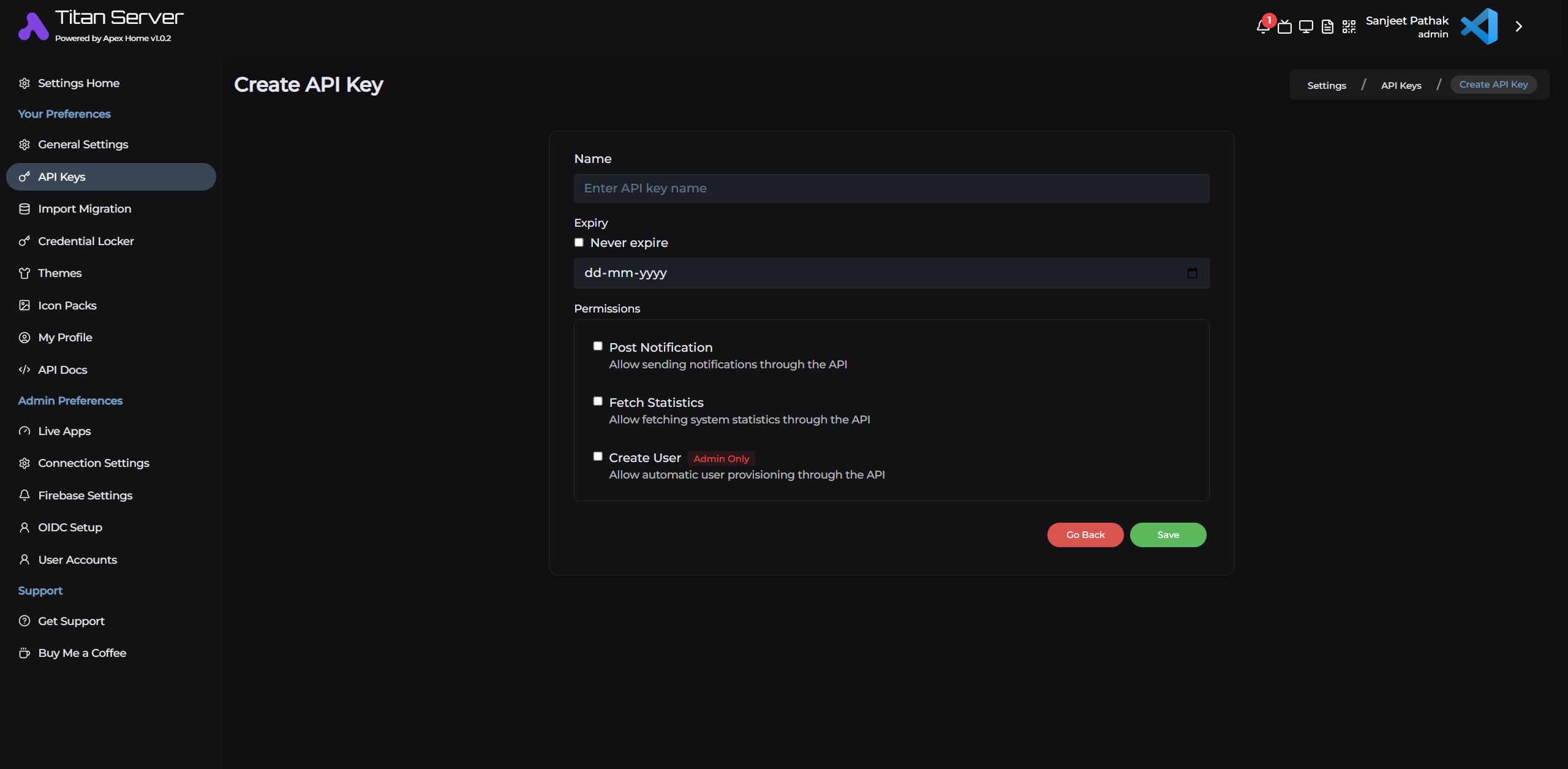This screenshot has height=769, width=1568.
Task: Click the QR code icon in the header
Action: coord(1349,27)
